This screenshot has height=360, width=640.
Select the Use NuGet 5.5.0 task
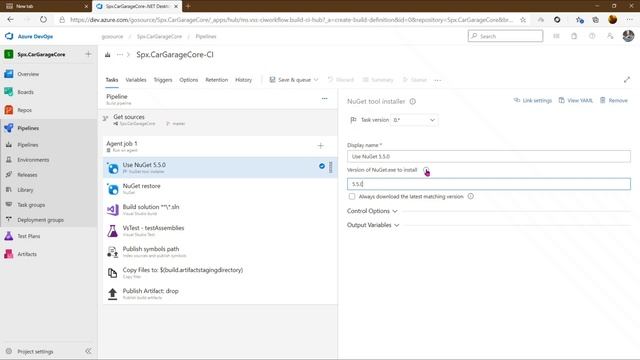tap(220, 167)
